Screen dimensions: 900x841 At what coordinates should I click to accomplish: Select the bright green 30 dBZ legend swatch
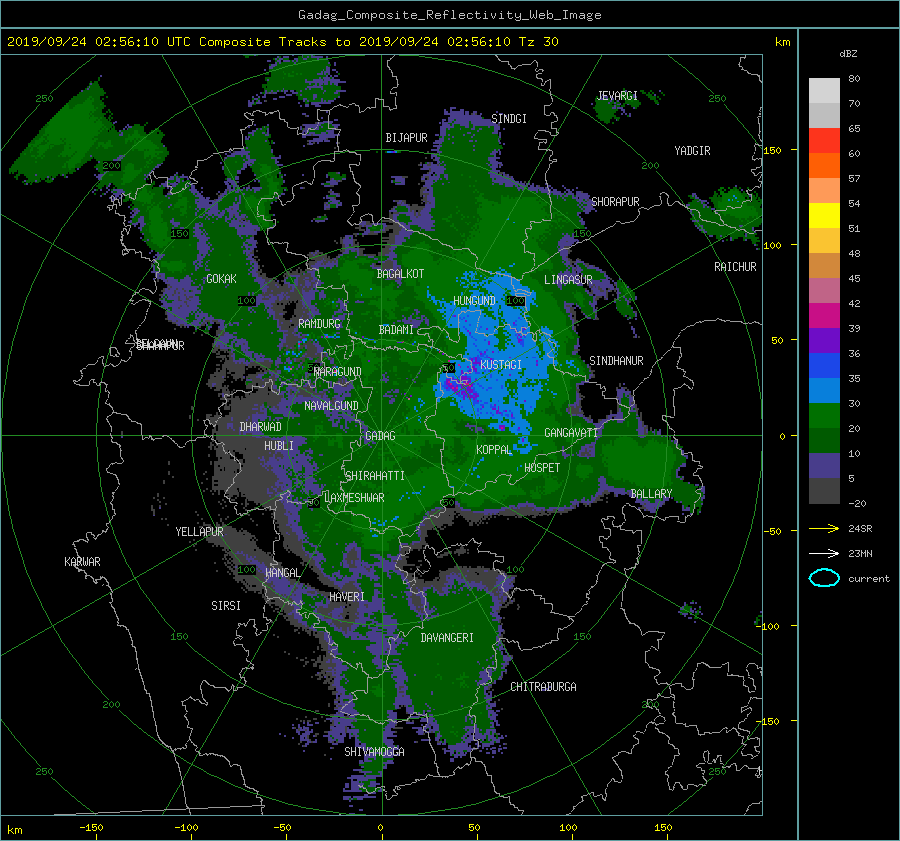824,416
